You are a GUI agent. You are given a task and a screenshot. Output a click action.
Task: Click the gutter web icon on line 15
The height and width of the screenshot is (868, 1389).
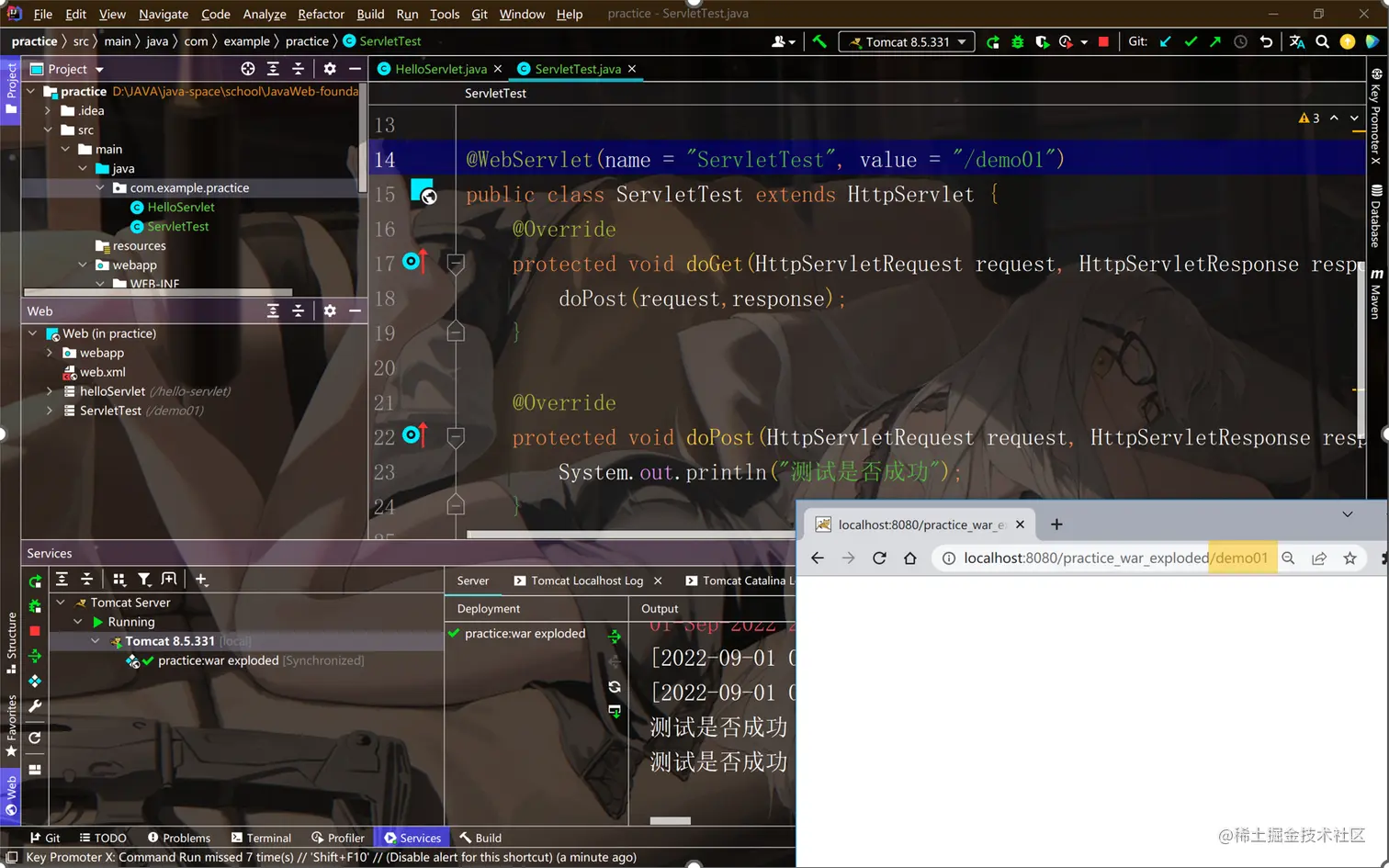(423, 192)
